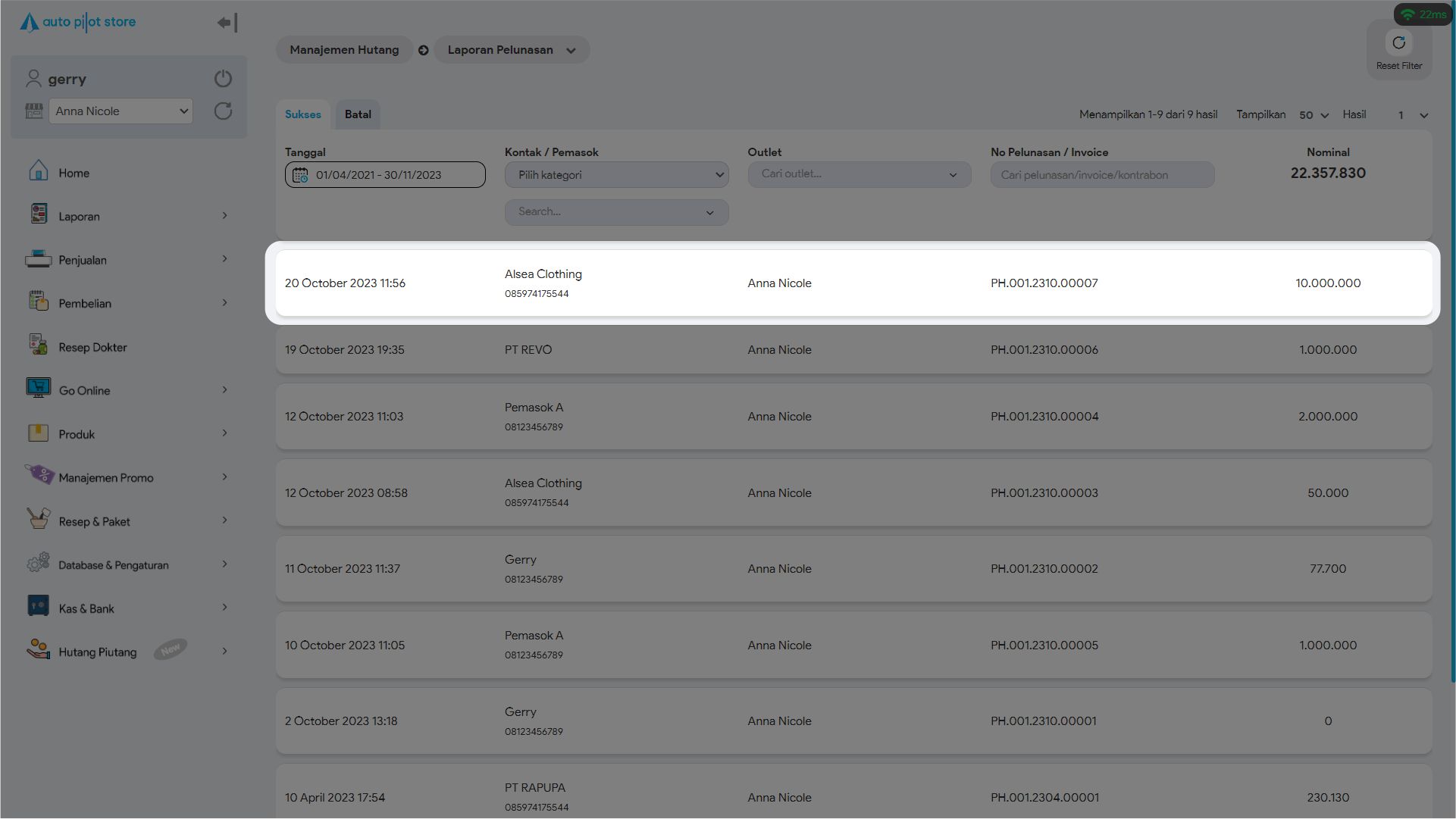
Task: Change Tampilkan results-per-page dropdown
Action: (1314, 115)
